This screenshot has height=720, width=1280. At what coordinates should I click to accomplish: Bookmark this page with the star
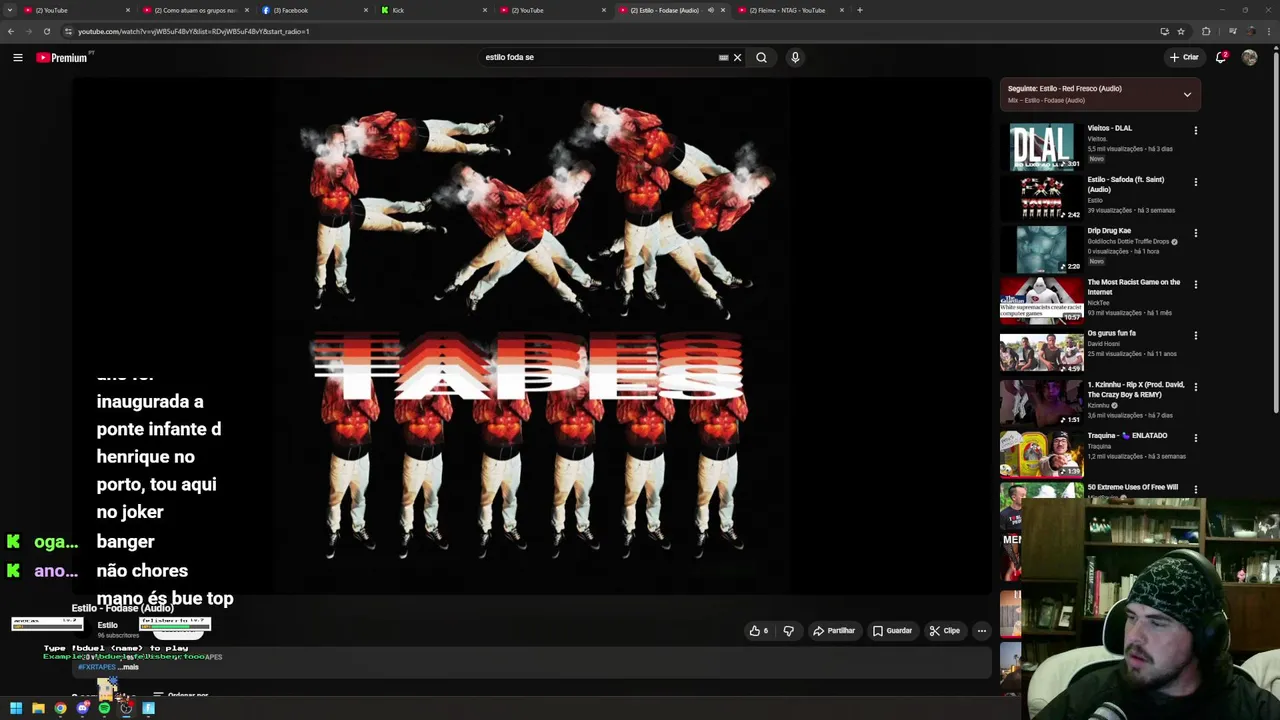[1181, 31]
